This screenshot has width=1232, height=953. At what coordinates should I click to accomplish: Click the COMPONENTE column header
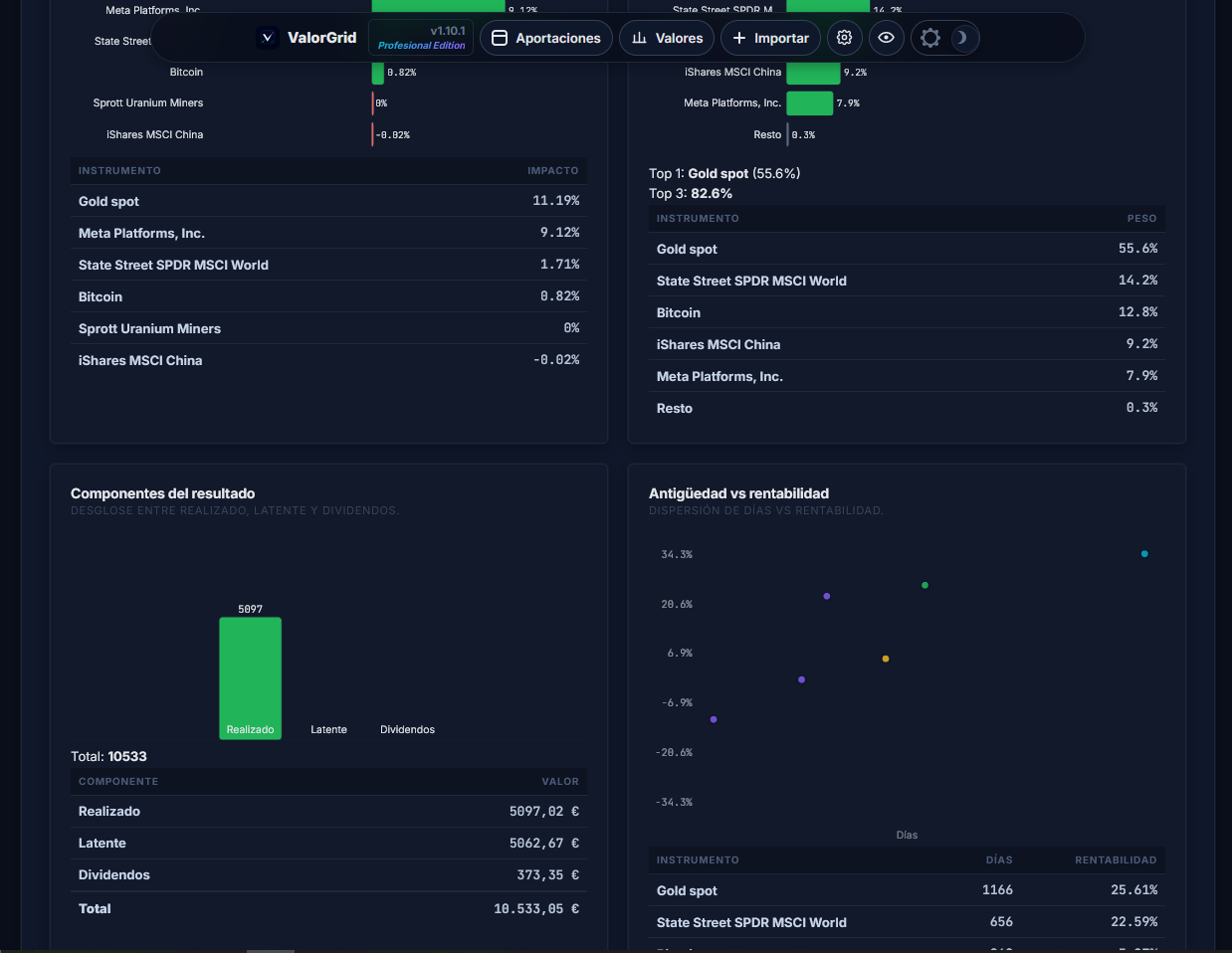pos(118,782)
